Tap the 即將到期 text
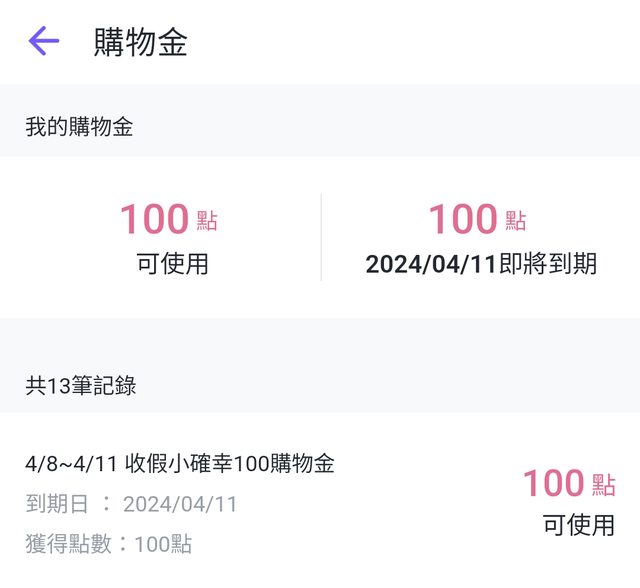Screen dimensions: 640x588 point(547,264)
